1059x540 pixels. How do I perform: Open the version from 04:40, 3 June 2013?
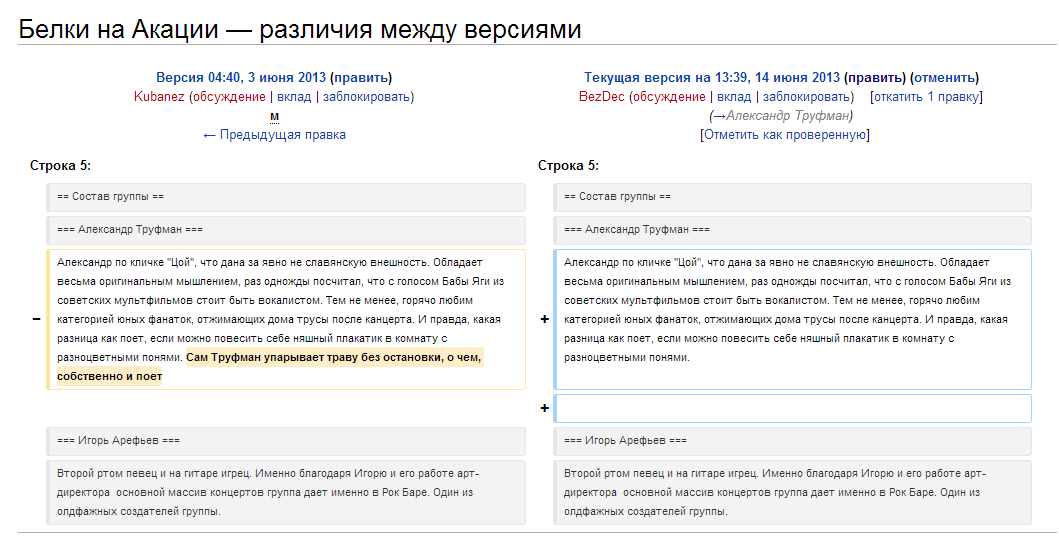tap(240, 77)
